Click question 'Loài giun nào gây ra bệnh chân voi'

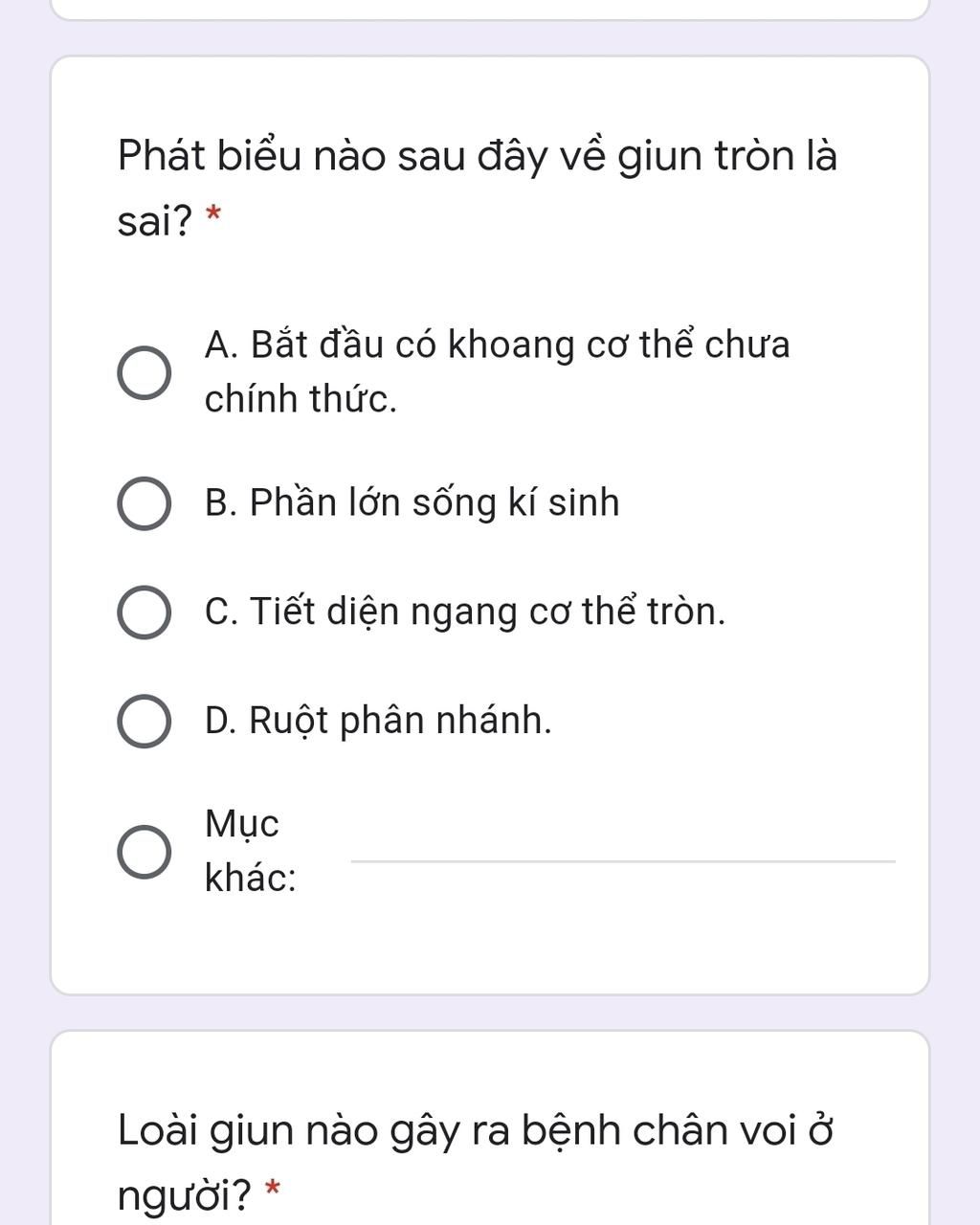457,1130
